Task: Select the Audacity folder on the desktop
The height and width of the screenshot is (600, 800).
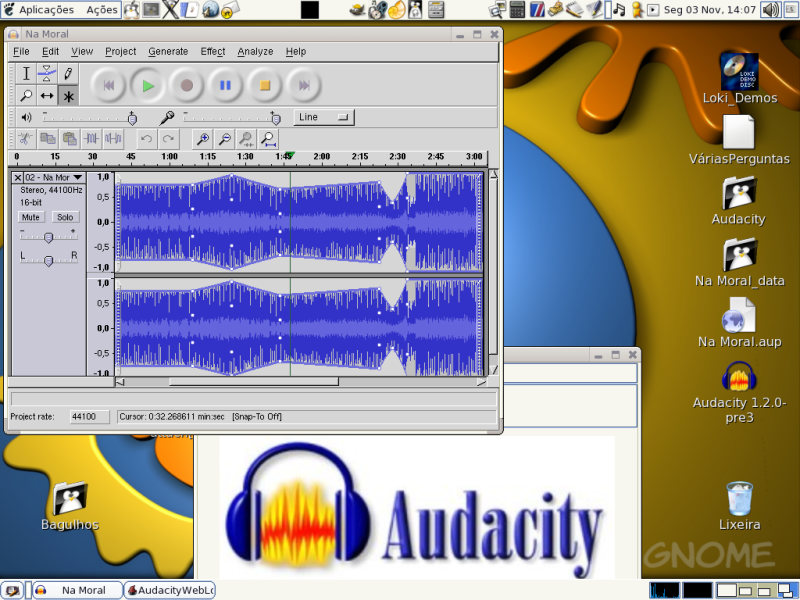Action: pos(739,201)
